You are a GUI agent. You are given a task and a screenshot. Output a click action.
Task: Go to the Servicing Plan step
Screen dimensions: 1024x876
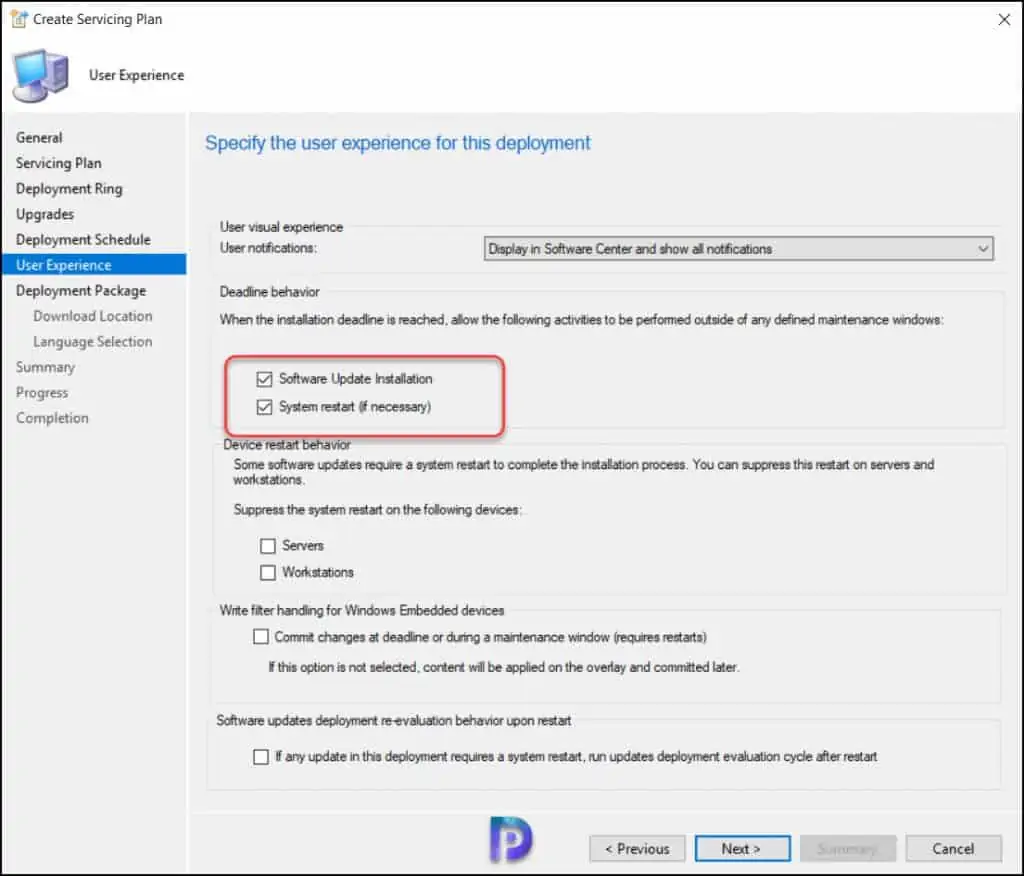59,163
